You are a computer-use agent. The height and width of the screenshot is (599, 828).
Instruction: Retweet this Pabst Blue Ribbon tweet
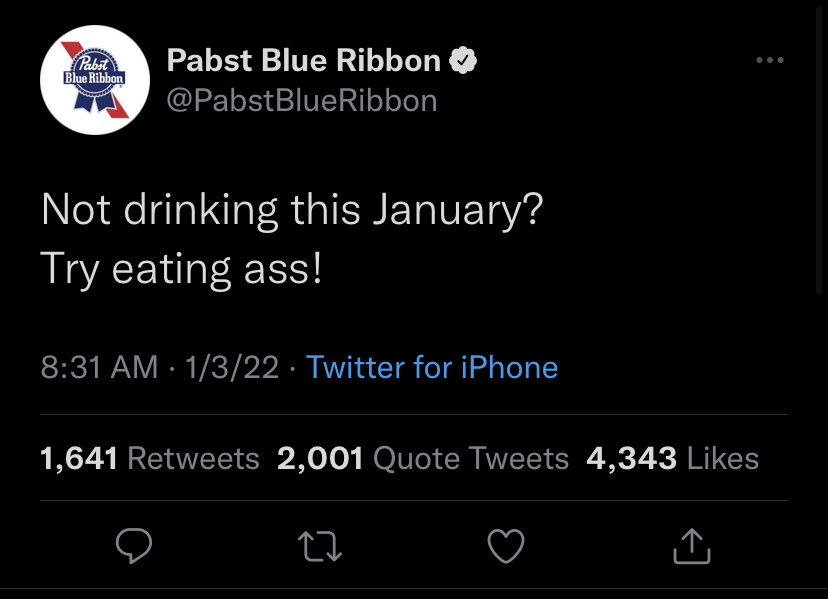[320, 545]
